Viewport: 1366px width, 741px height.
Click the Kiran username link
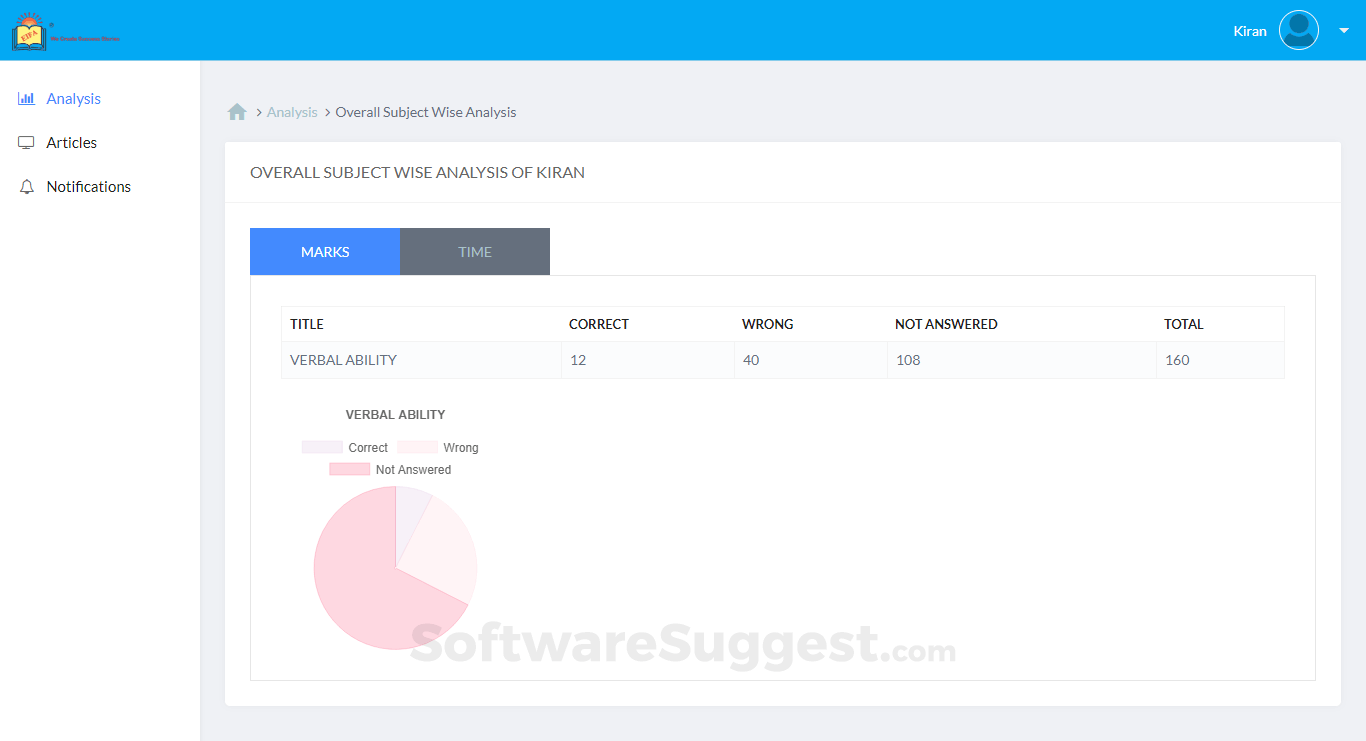coord(1249,31)
